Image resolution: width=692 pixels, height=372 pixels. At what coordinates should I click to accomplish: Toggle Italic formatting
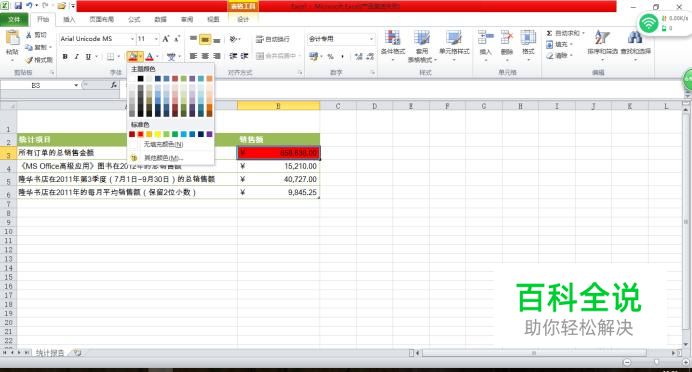(77, 56)
